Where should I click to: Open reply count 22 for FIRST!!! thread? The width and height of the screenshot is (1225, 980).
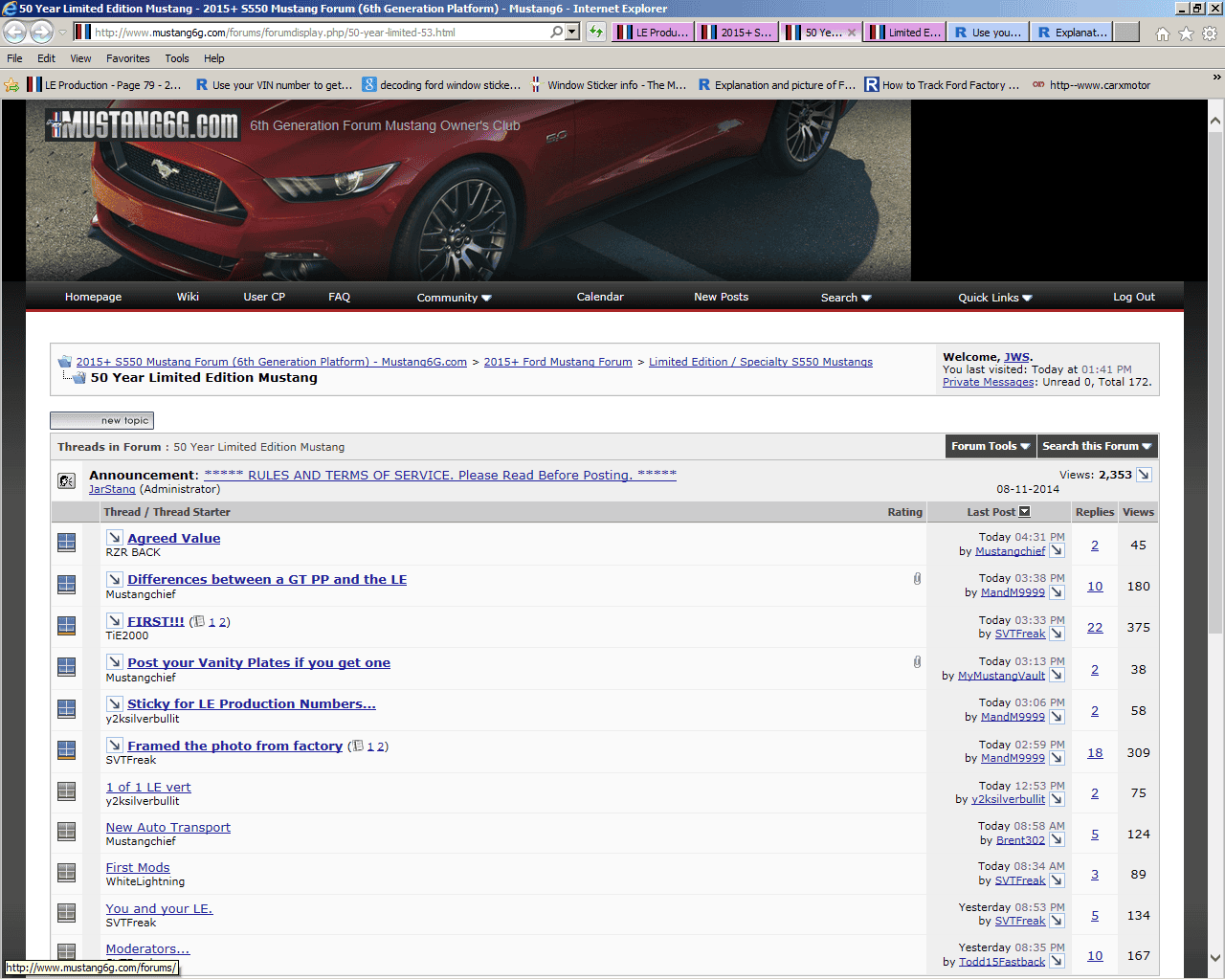[x=1095, y=628]
